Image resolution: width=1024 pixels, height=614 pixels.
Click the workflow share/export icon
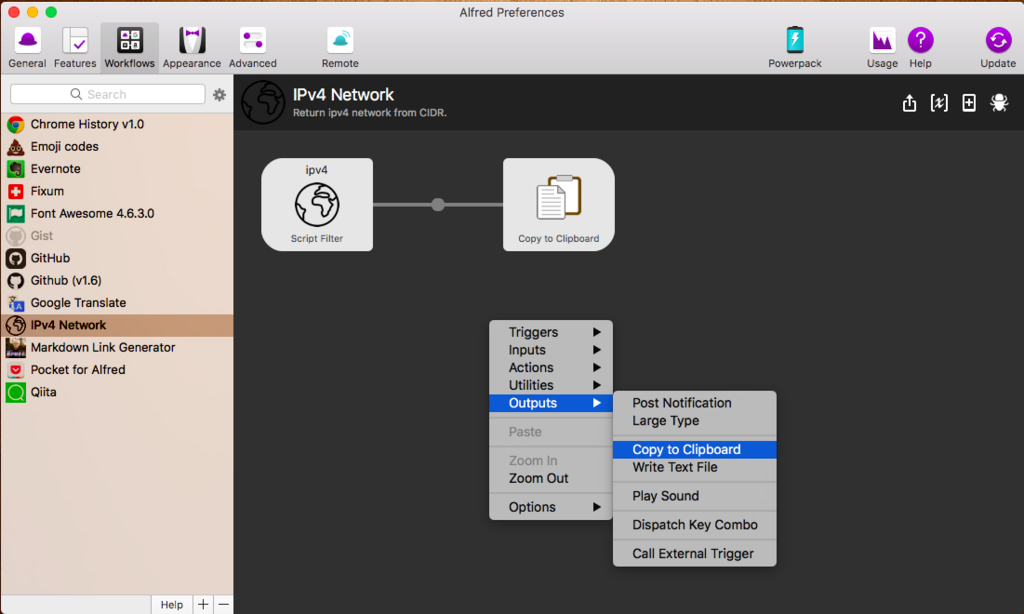coord(909,103)
